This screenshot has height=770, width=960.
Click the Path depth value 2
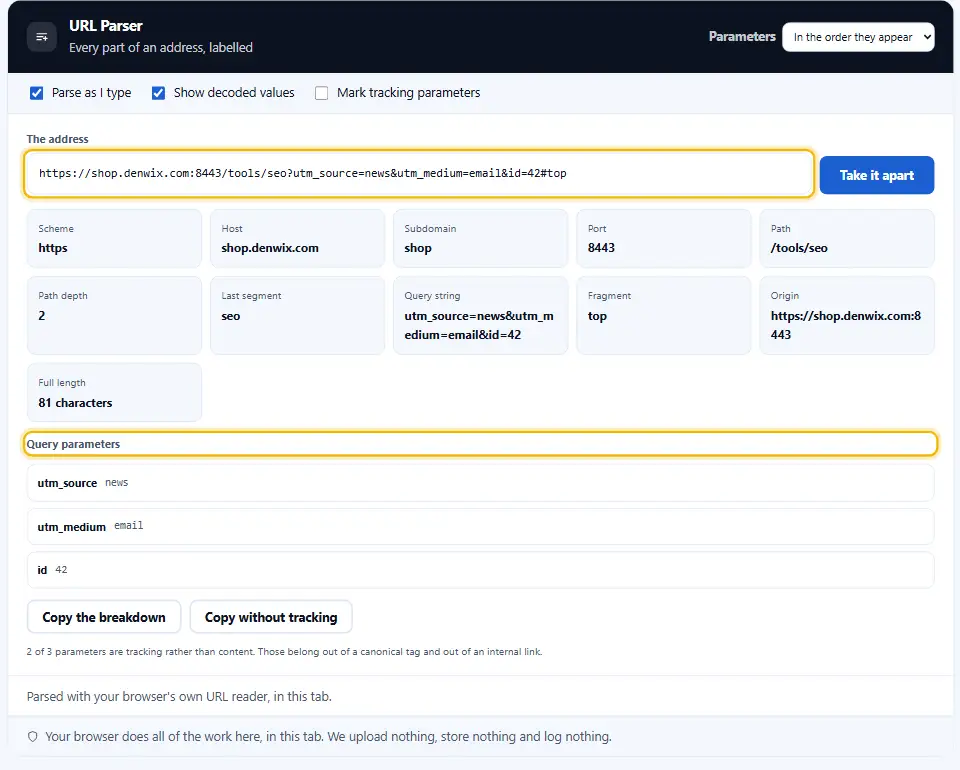coord(42,316)
